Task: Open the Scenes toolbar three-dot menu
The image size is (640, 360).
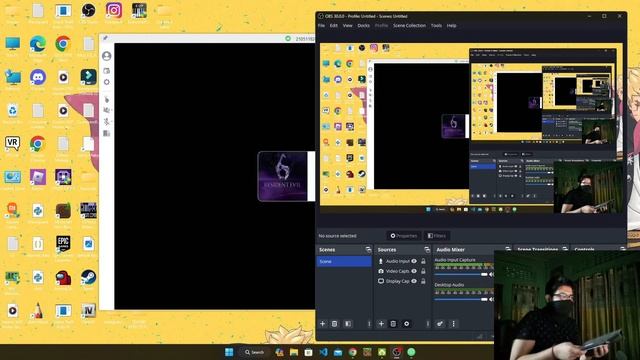Action: (x=369, y=324)
